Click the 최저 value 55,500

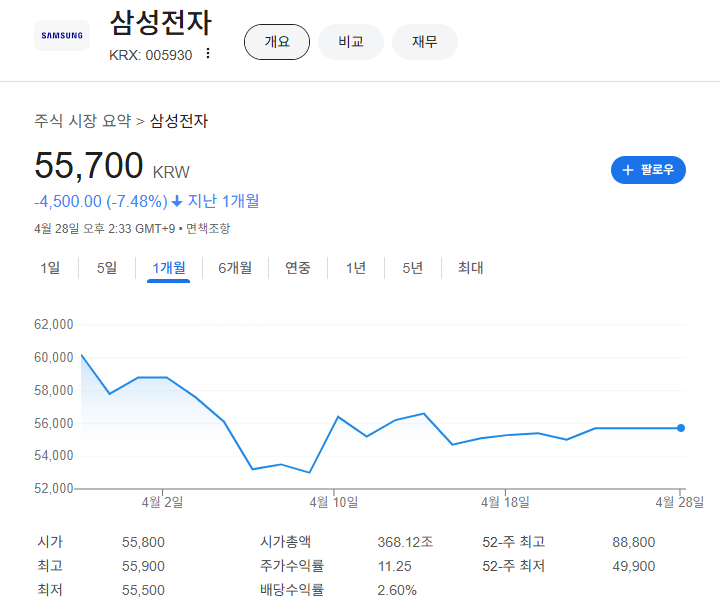pyautogui.click(x=143, y=590)
